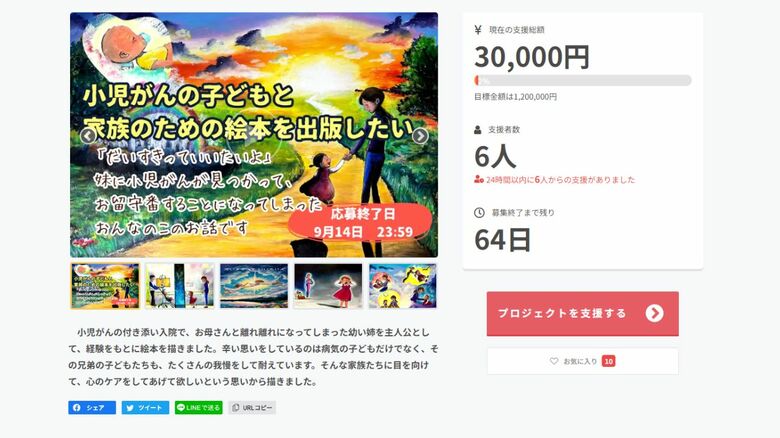Click the previous slide arrow on carousel

click(88, 135)
